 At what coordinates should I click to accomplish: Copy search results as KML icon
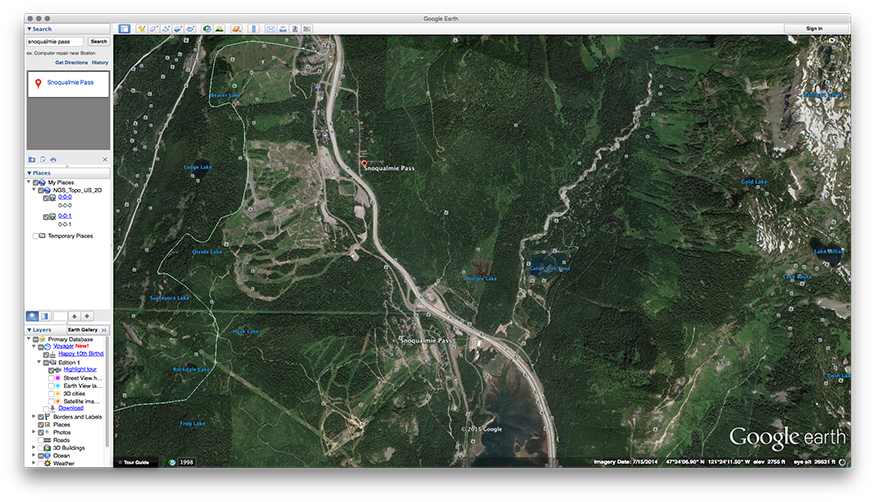42,160
